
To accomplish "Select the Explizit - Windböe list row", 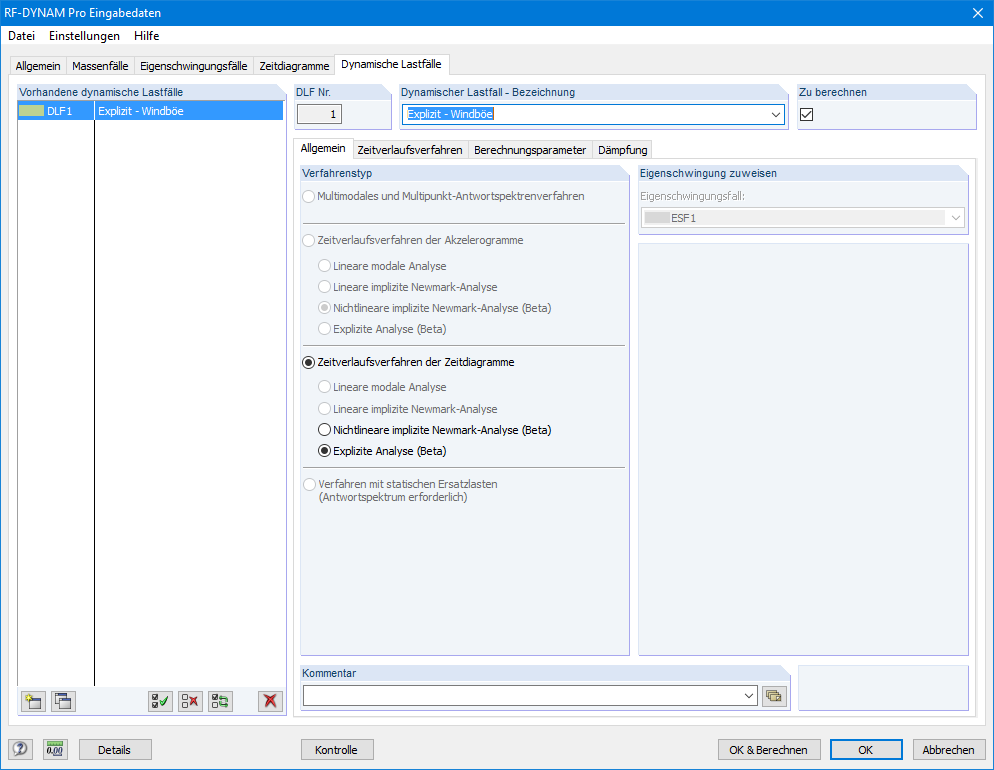I will (150, 111).
